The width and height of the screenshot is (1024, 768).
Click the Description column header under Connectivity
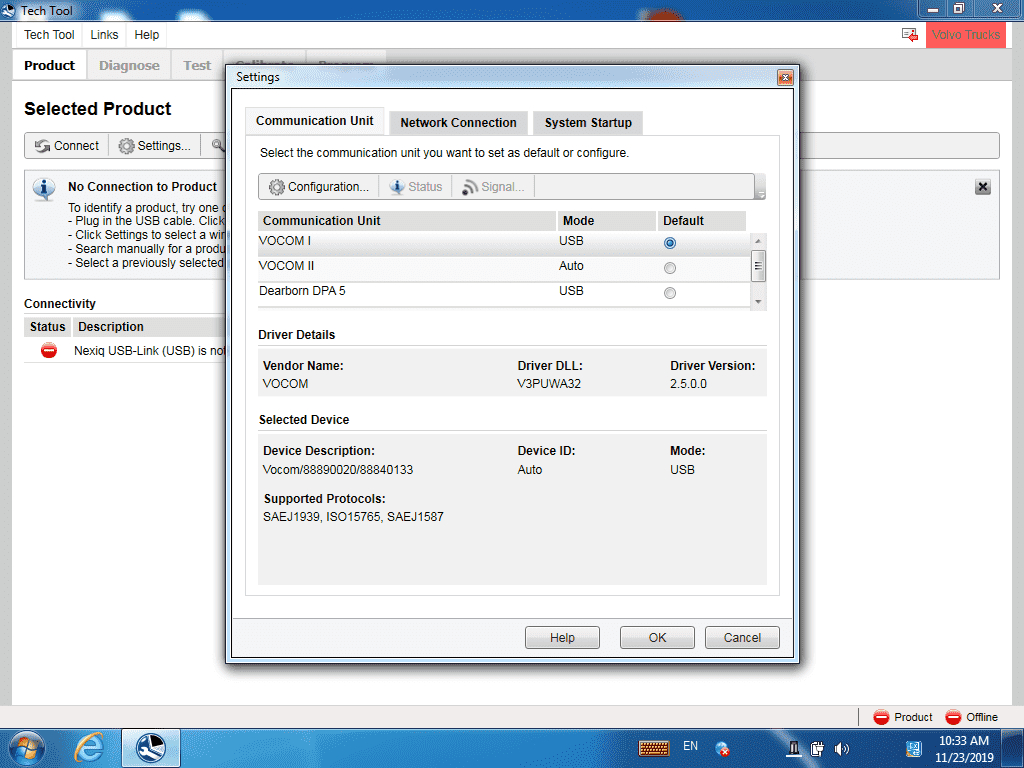tap(149, 327)
